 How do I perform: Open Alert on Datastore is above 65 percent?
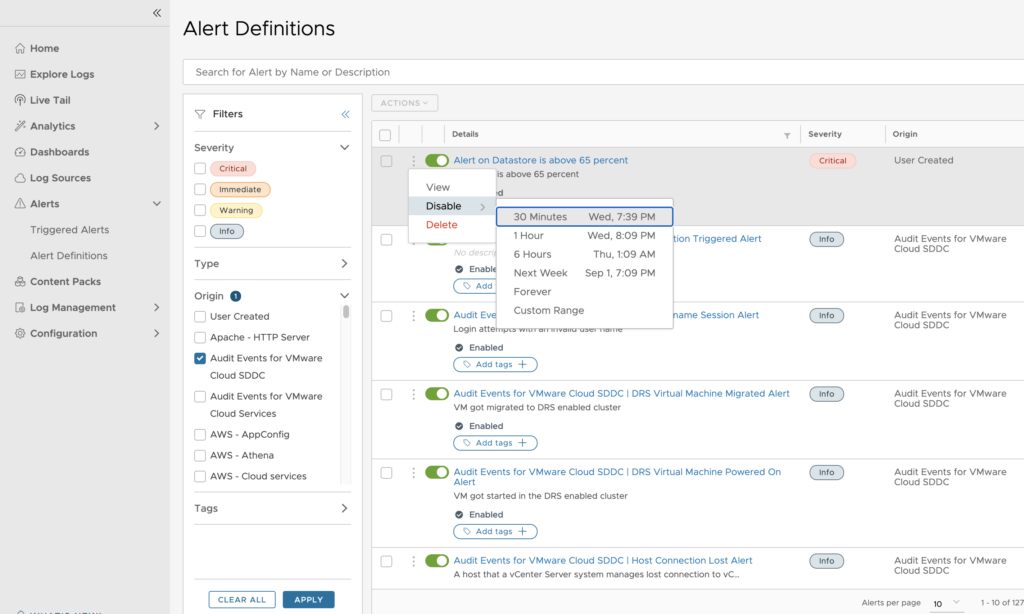pyautogui.click(x=541, y=160)
